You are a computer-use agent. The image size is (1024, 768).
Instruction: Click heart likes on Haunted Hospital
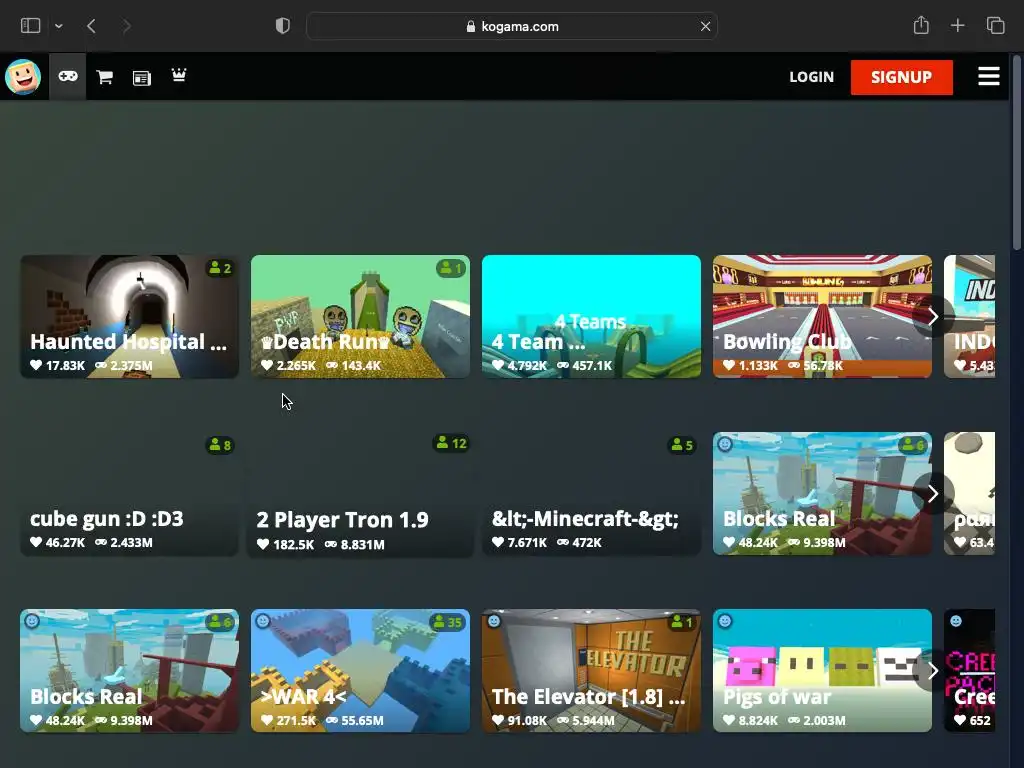(57, 366)
